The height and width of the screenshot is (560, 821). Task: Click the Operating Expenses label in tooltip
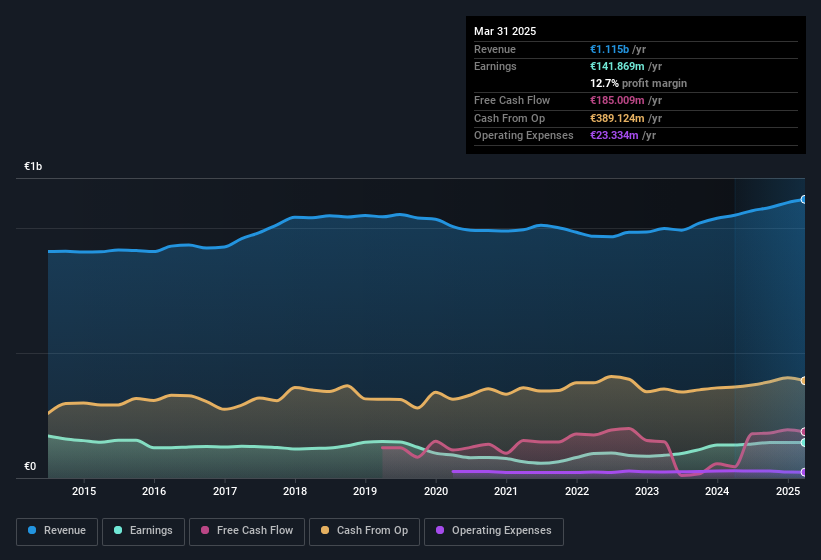[524, 136]
